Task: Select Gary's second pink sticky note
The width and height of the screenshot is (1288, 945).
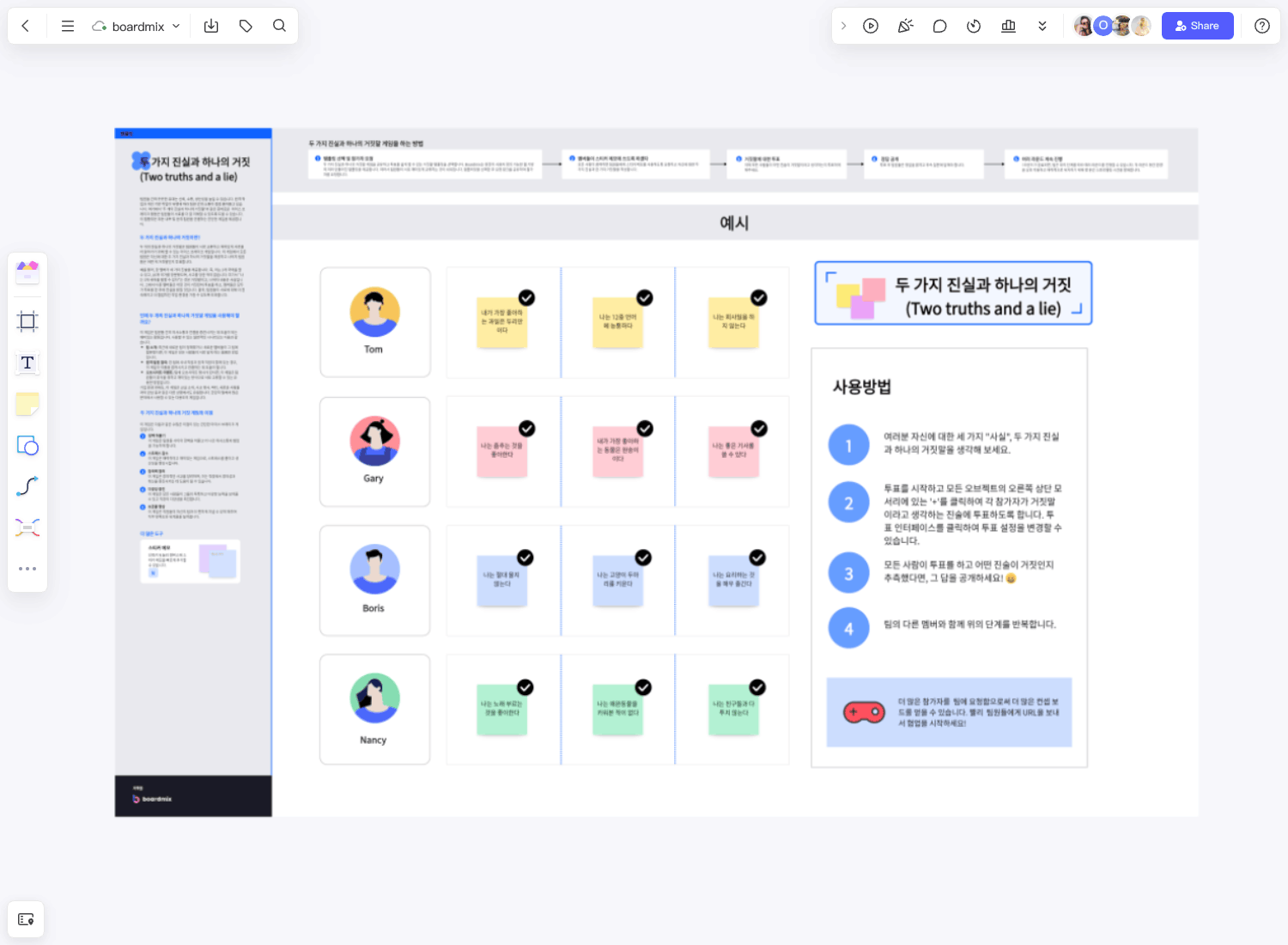Action: pos(618,452)
